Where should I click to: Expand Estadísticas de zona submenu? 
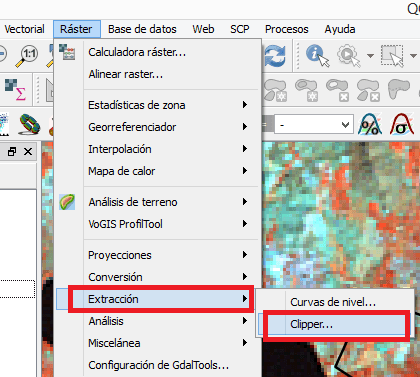click(157, 105)
